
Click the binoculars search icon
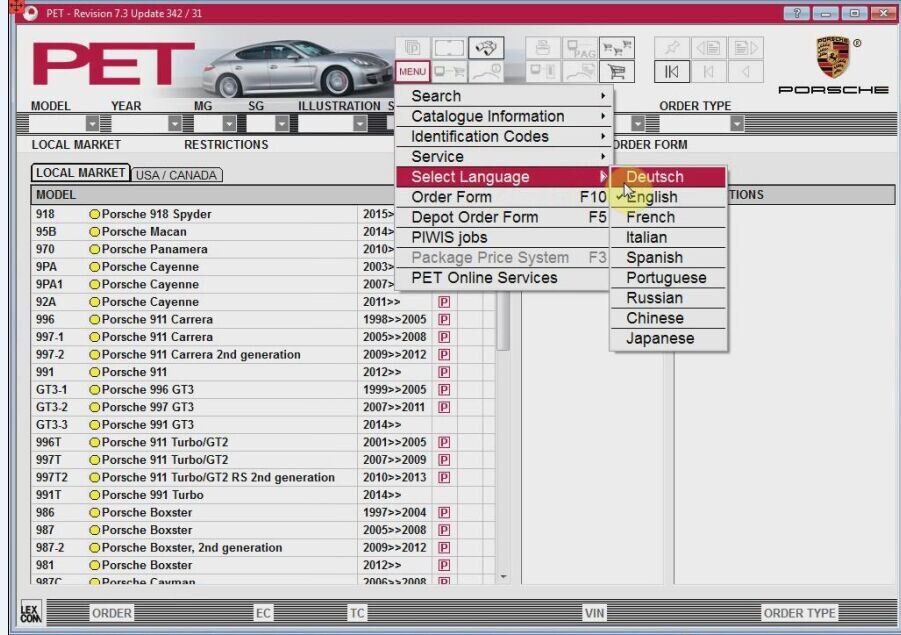tap(486, 48)
